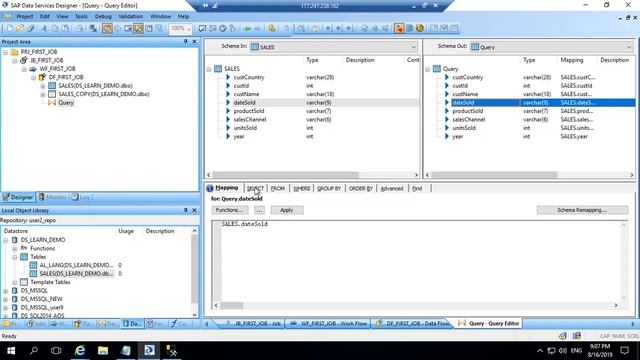This screenshot has width=640, height=360.
Task: Click the Functions... button
Action: click(x=230, y=210)
